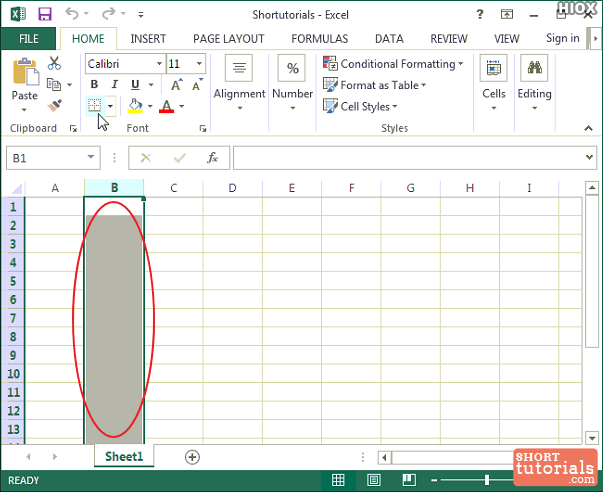Open the FORMULAS tab
Image resolution: width=603 pixels, height=492 pixels.
pos(320,38)
